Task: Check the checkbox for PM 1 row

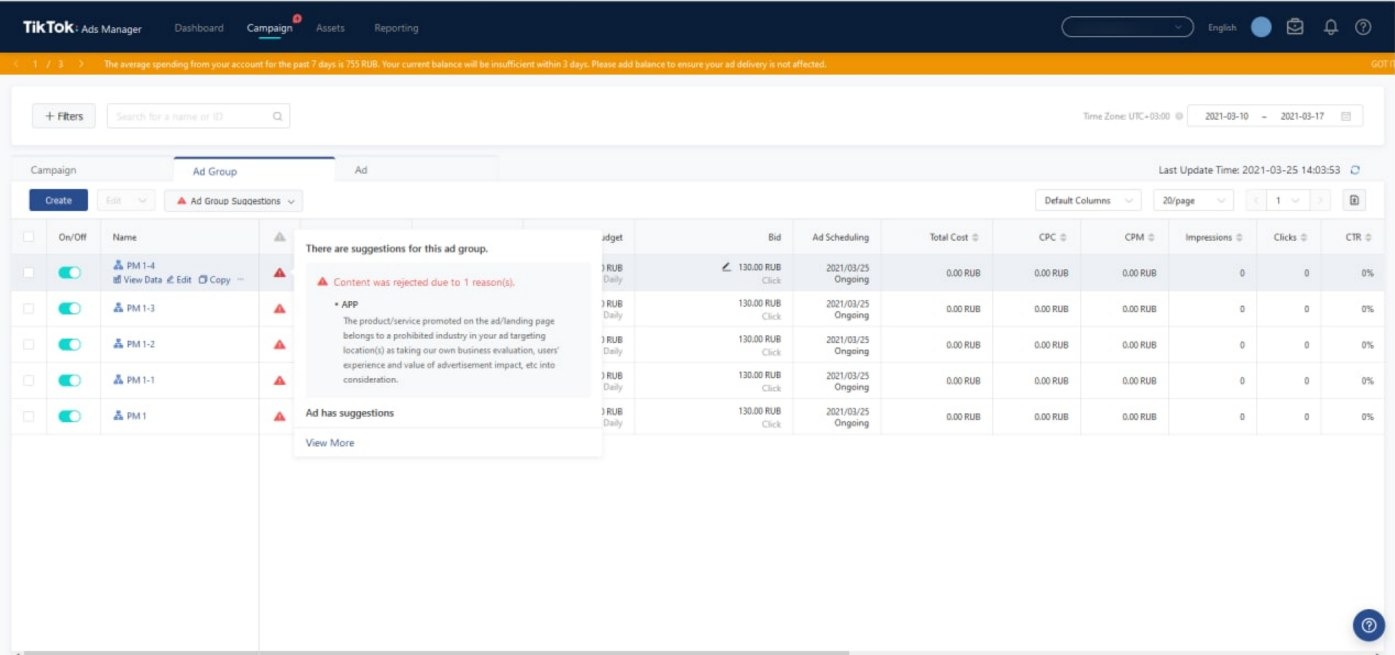Action: click(x=29, y=416)
